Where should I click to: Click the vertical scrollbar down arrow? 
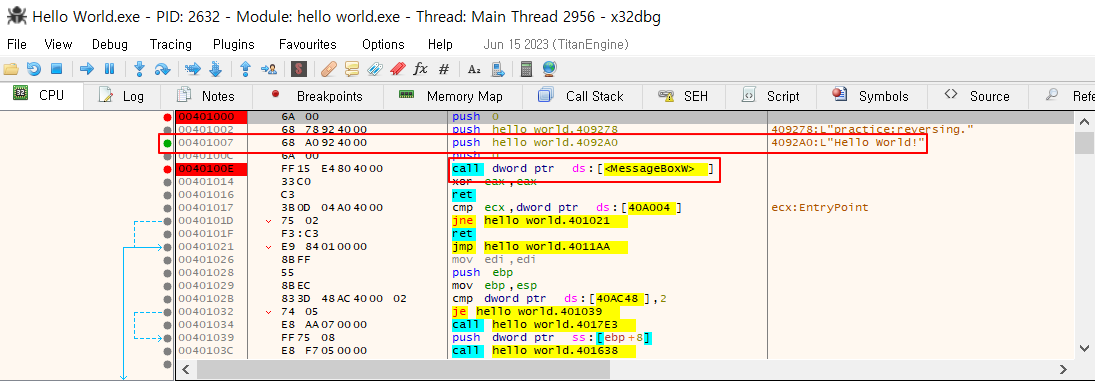(x=1084, y=349)
